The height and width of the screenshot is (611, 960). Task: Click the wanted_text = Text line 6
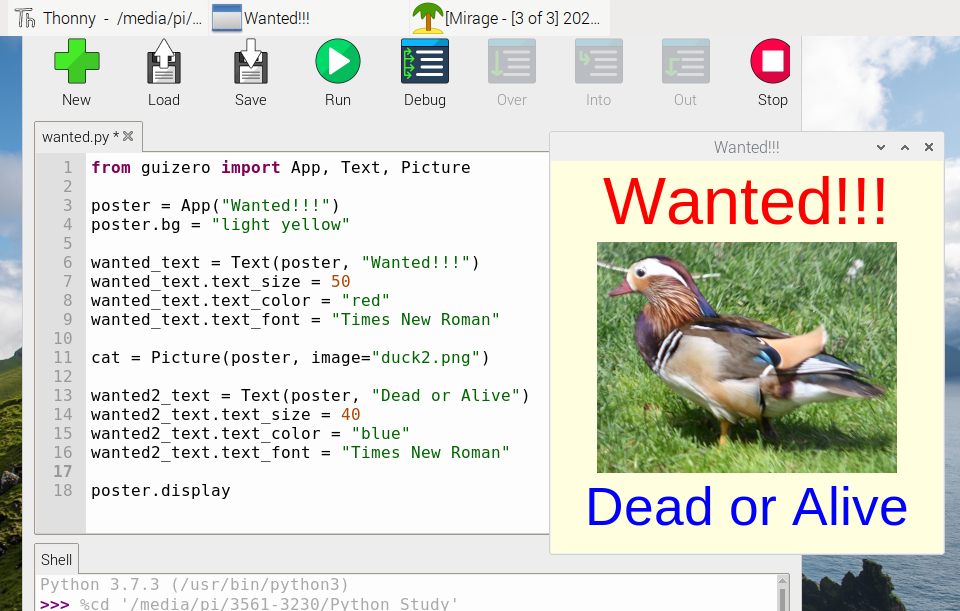coord(285,262)
